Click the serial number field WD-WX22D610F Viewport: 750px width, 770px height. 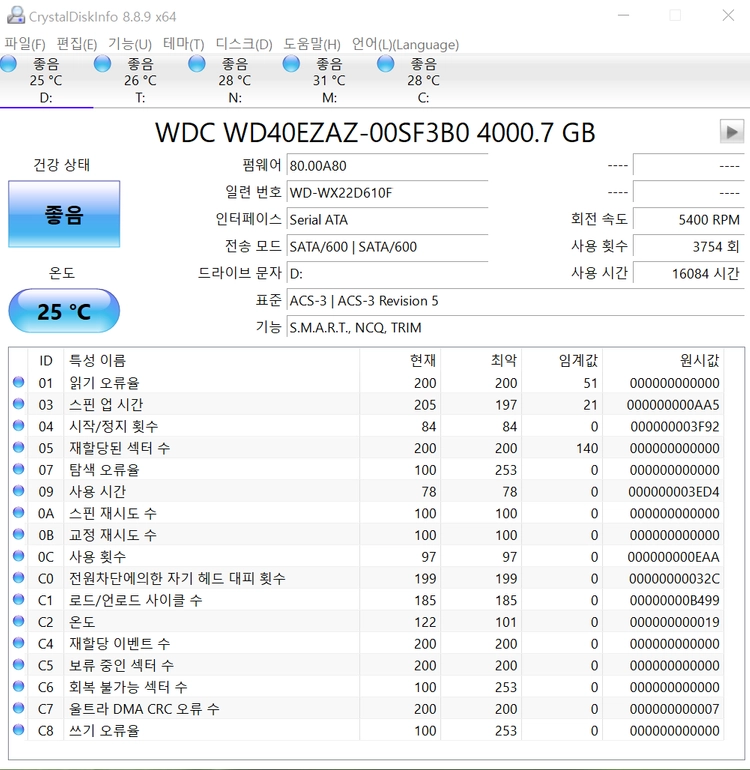click(x=387, y=192)
